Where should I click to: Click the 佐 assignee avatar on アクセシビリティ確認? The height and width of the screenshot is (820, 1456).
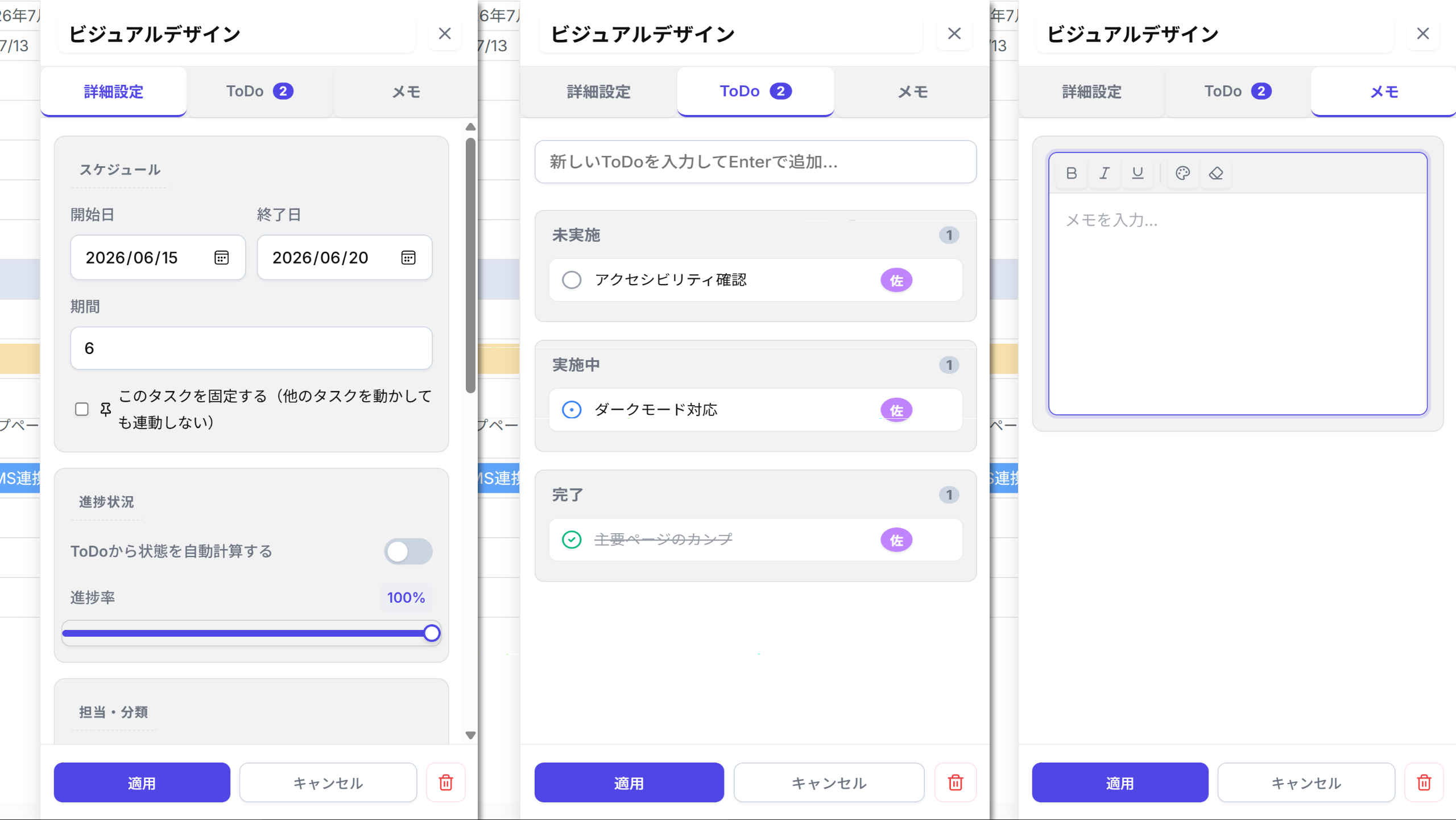[x=896, y=280]
